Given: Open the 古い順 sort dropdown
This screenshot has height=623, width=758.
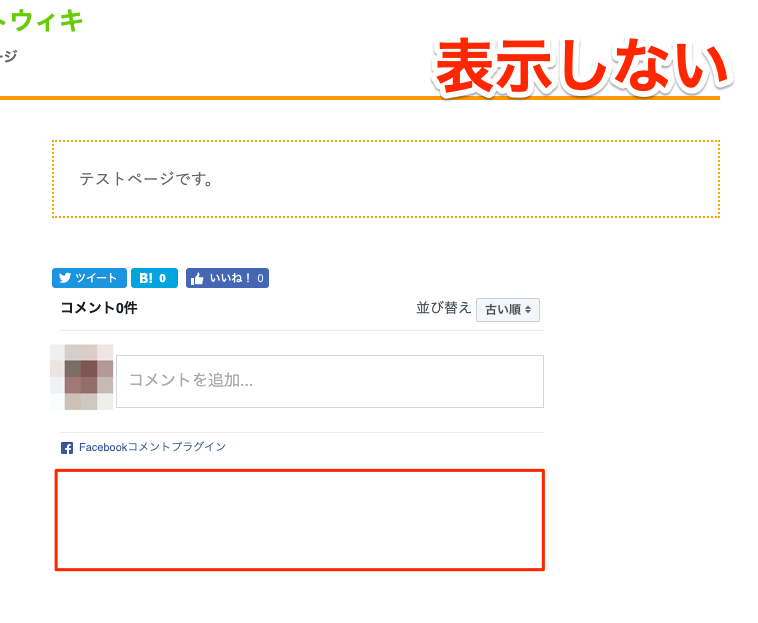Looking at the screenshot, I should coord(508,310).
